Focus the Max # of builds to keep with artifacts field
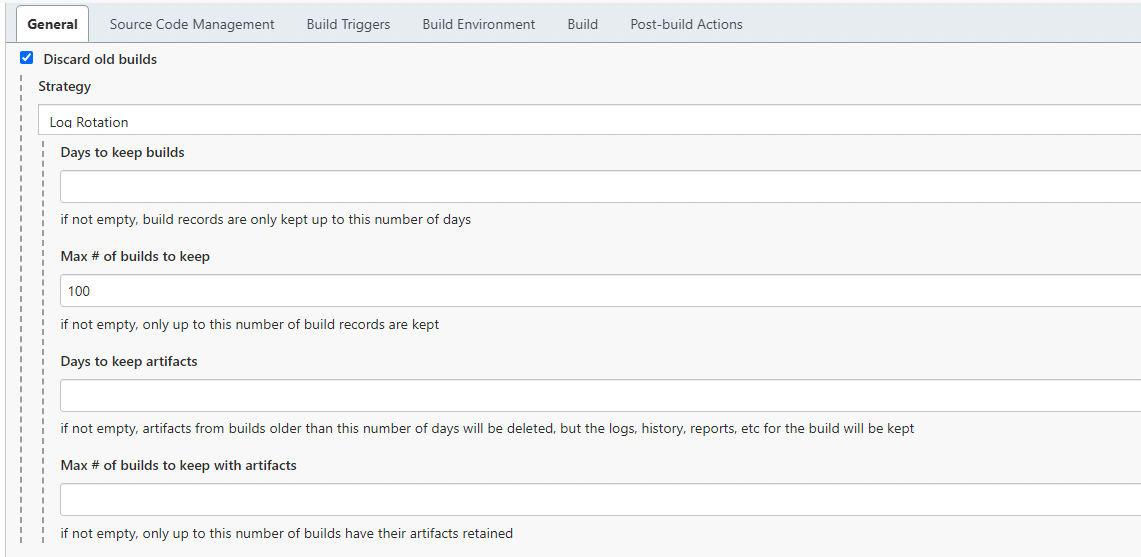Viewport: 1141px width, 557px height. [600, 500]
